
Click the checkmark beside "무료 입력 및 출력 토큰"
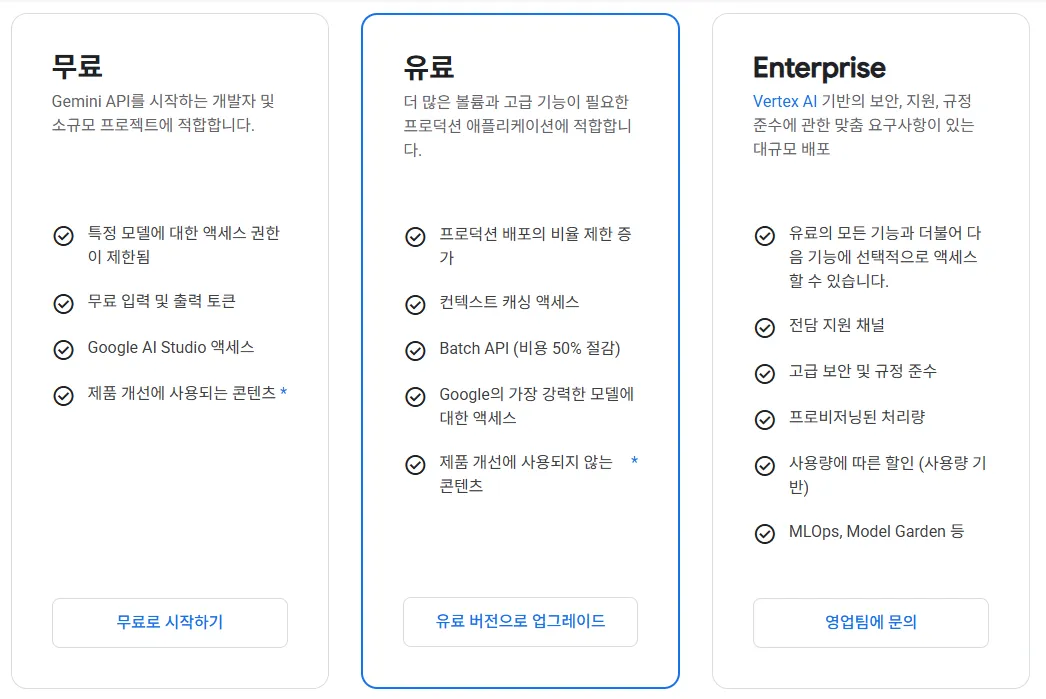pyautogui.click(x=61, y=302)
